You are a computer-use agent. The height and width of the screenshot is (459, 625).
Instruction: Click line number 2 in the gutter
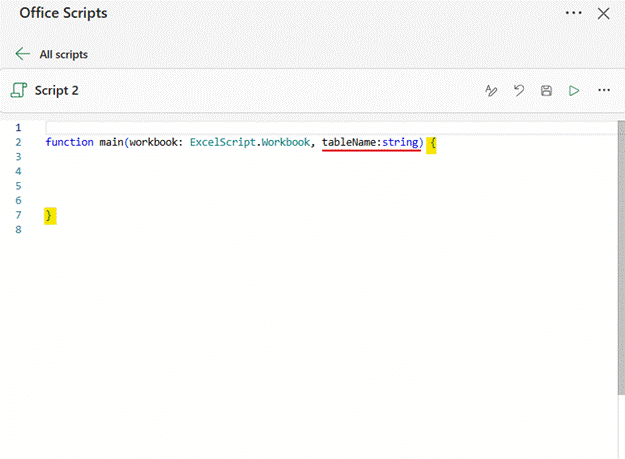pos(18,142)
